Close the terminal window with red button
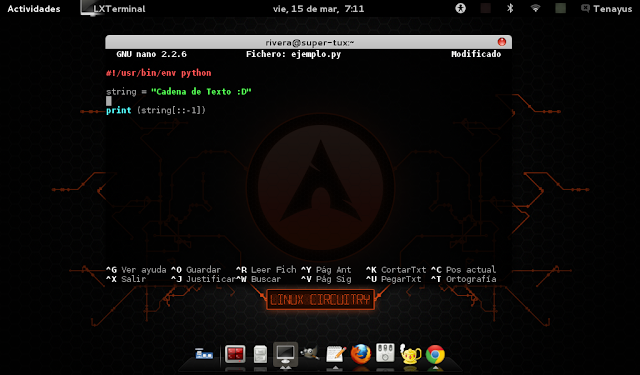The width and height of the screenshot is (640, 375). (502, 42)
